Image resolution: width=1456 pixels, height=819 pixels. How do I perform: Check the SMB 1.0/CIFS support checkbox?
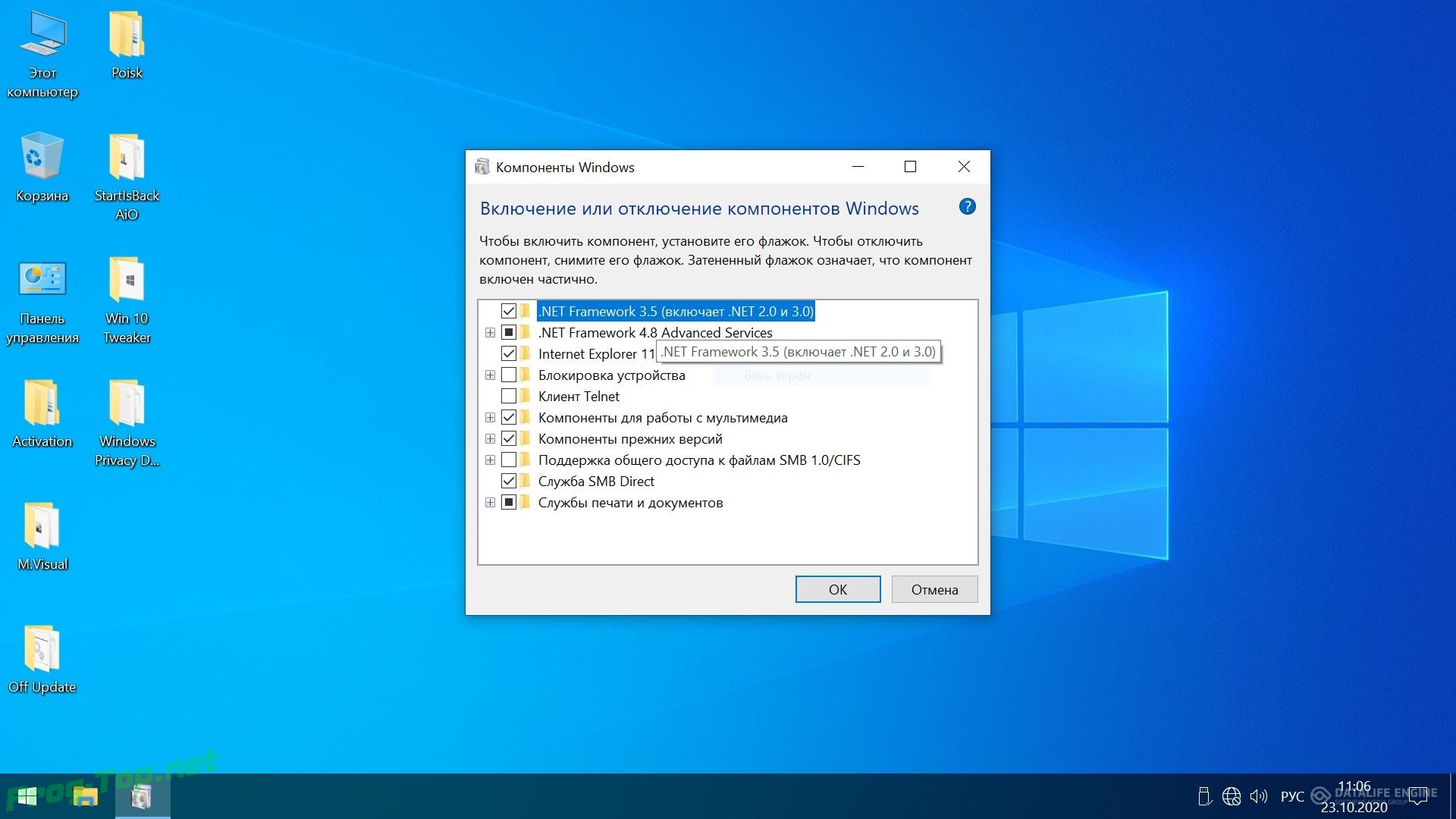pos(509,460)
